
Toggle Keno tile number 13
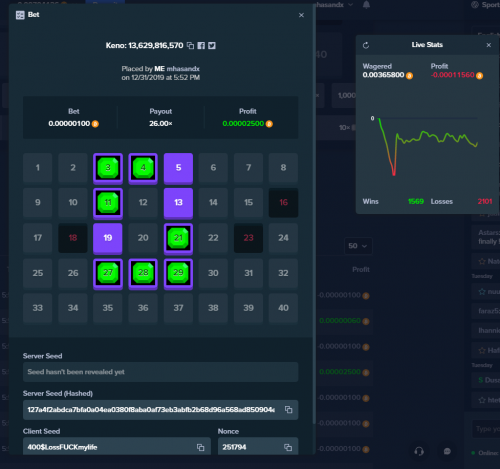click(178, 203)
